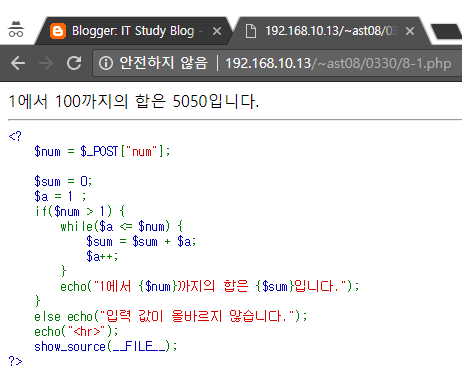Screen dimensions: 462x377
Task: Click the code line '$sum = 0;'
Action: pos(63,181)
